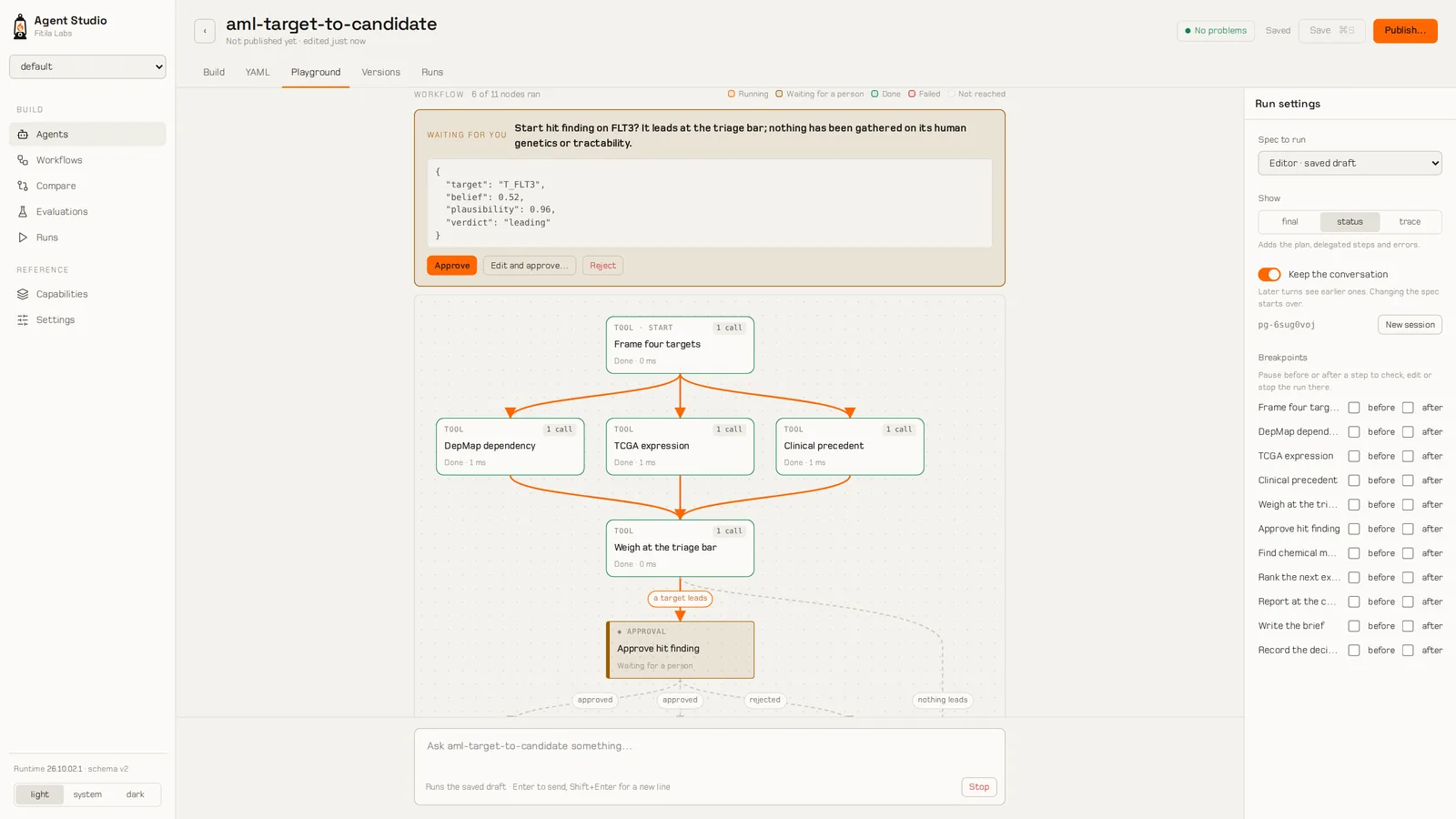Click the Workflows icon in sidebar
1456x819 pixels.
[x=23, y=160]
